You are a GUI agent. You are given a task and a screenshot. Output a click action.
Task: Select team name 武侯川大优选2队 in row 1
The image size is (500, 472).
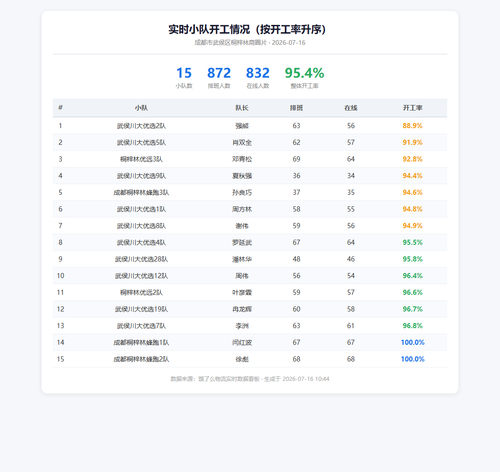[141, 126]
